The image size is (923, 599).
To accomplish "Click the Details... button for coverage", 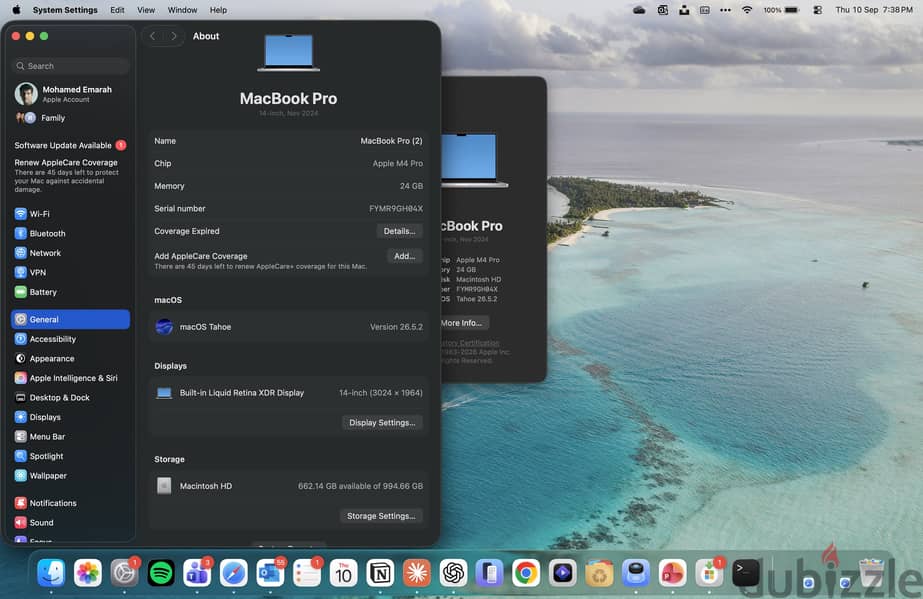I will pos(399,231).
